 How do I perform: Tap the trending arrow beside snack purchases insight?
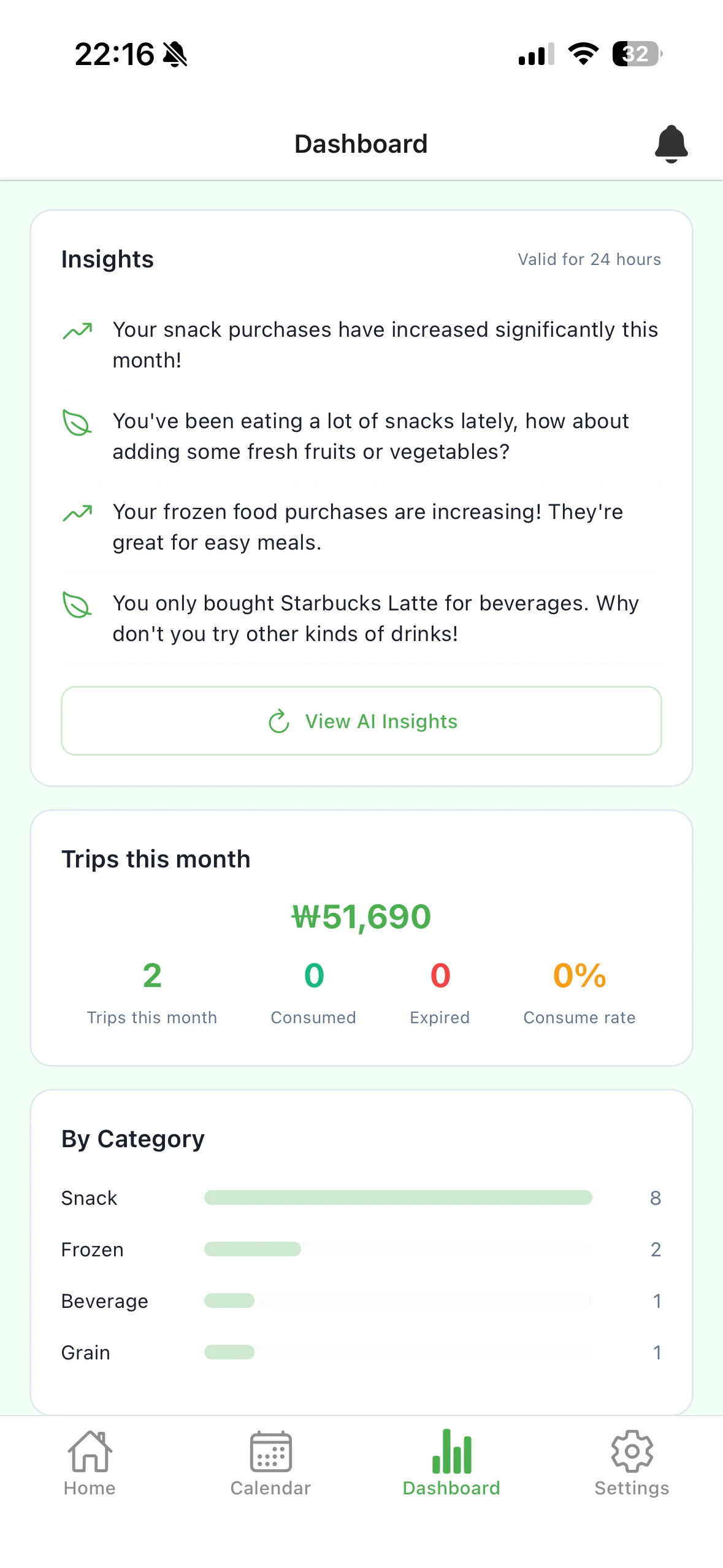[x=78, y=331]
